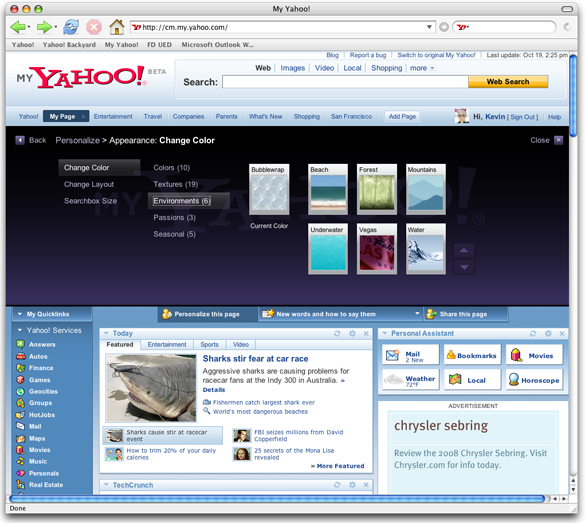
Task: Click the Answers service icon in sidebar
Action: [21, 344]
